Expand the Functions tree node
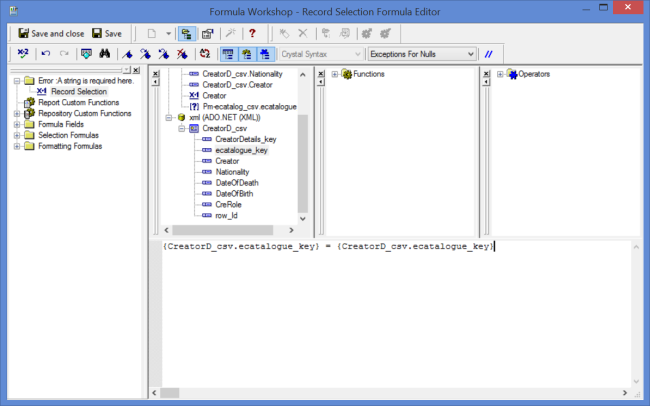This screenshot has width=650, height=406. (x=333, y=74)
